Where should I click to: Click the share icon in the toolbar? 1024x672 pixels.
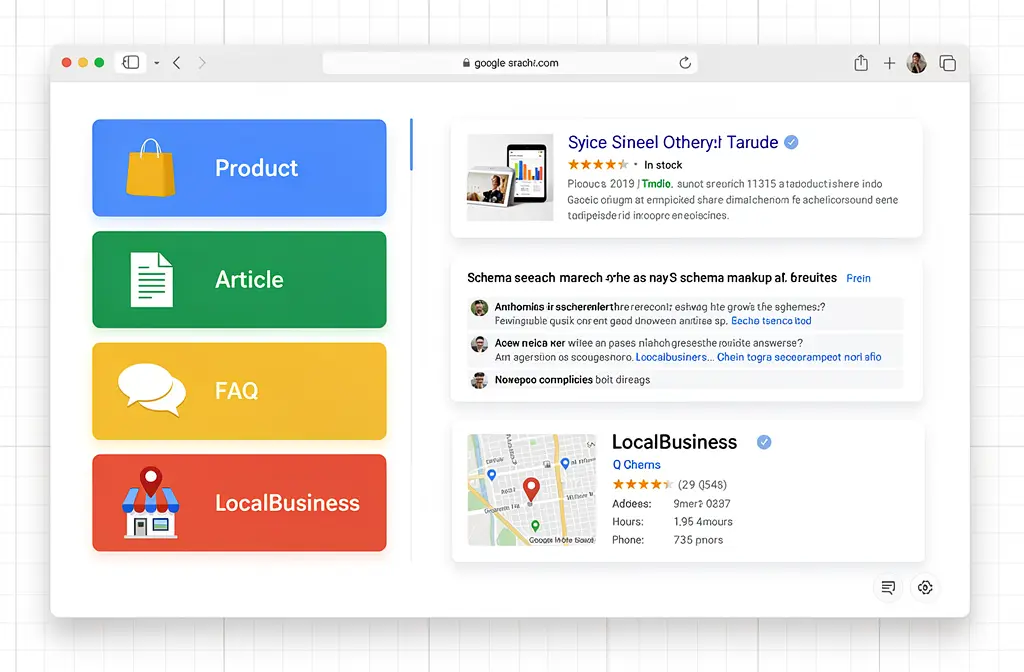pos(860,62)
